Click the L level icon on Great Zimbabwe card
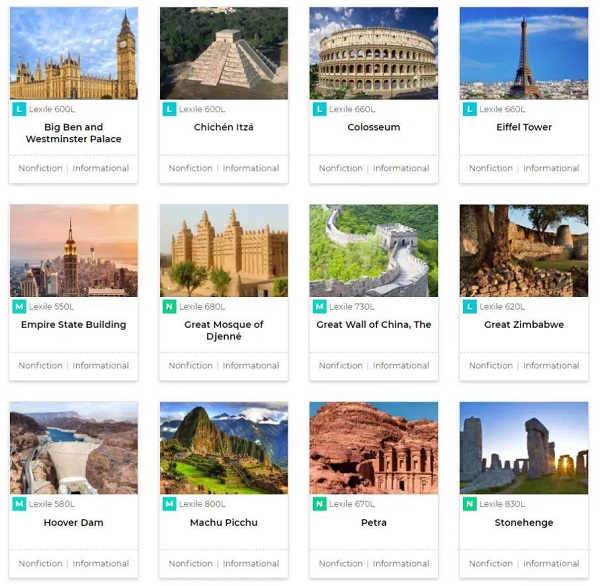Image resolution: width=600 pixels, height=586 pixels. pyautogui.click(x=470, y=307)
